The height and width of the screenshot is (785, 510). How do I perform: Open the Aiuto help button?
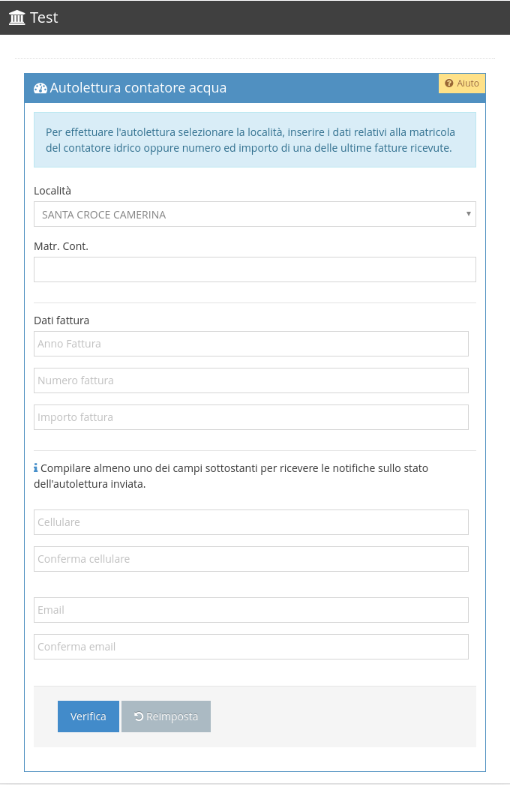pyautogui.click(x=462, y=84)
